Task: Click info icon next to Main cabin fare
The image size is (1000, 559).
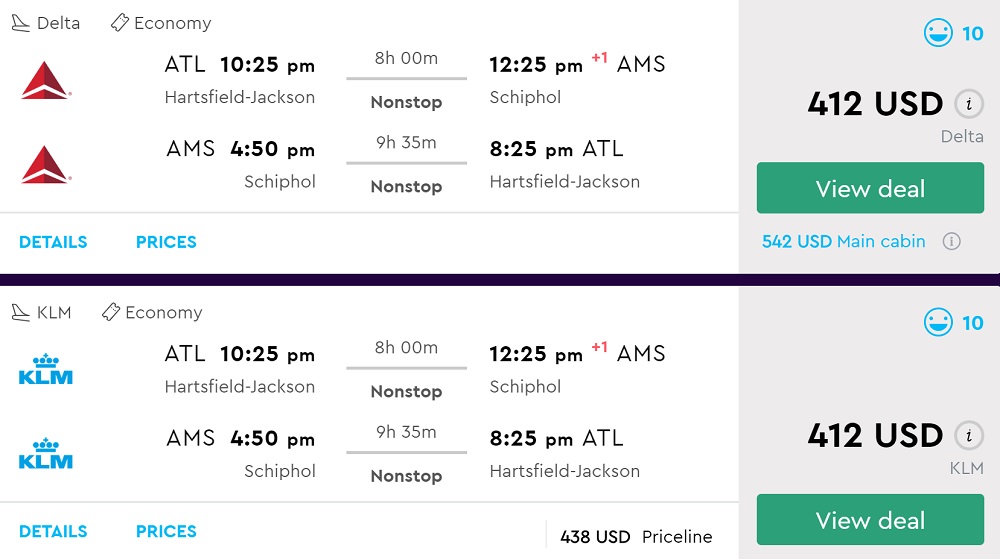Action: 952,241
